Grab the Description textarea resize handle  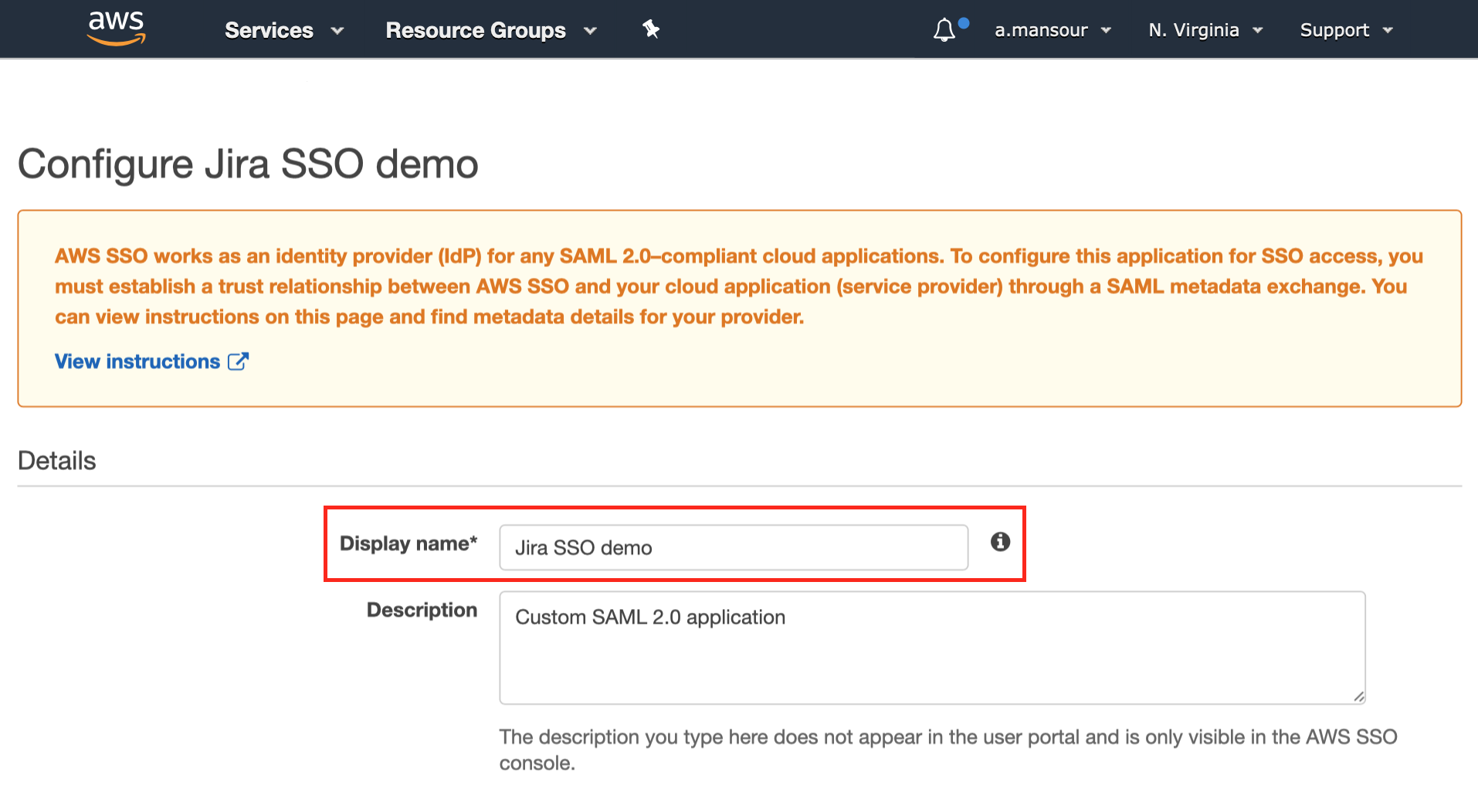coord(1358,696)
